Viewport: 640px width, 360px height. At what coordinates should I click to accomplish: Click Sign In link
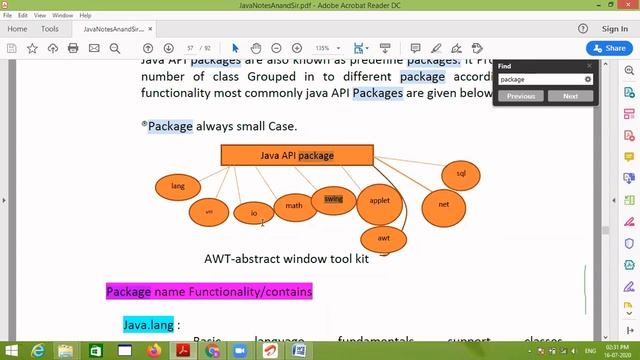pos(615,29)
